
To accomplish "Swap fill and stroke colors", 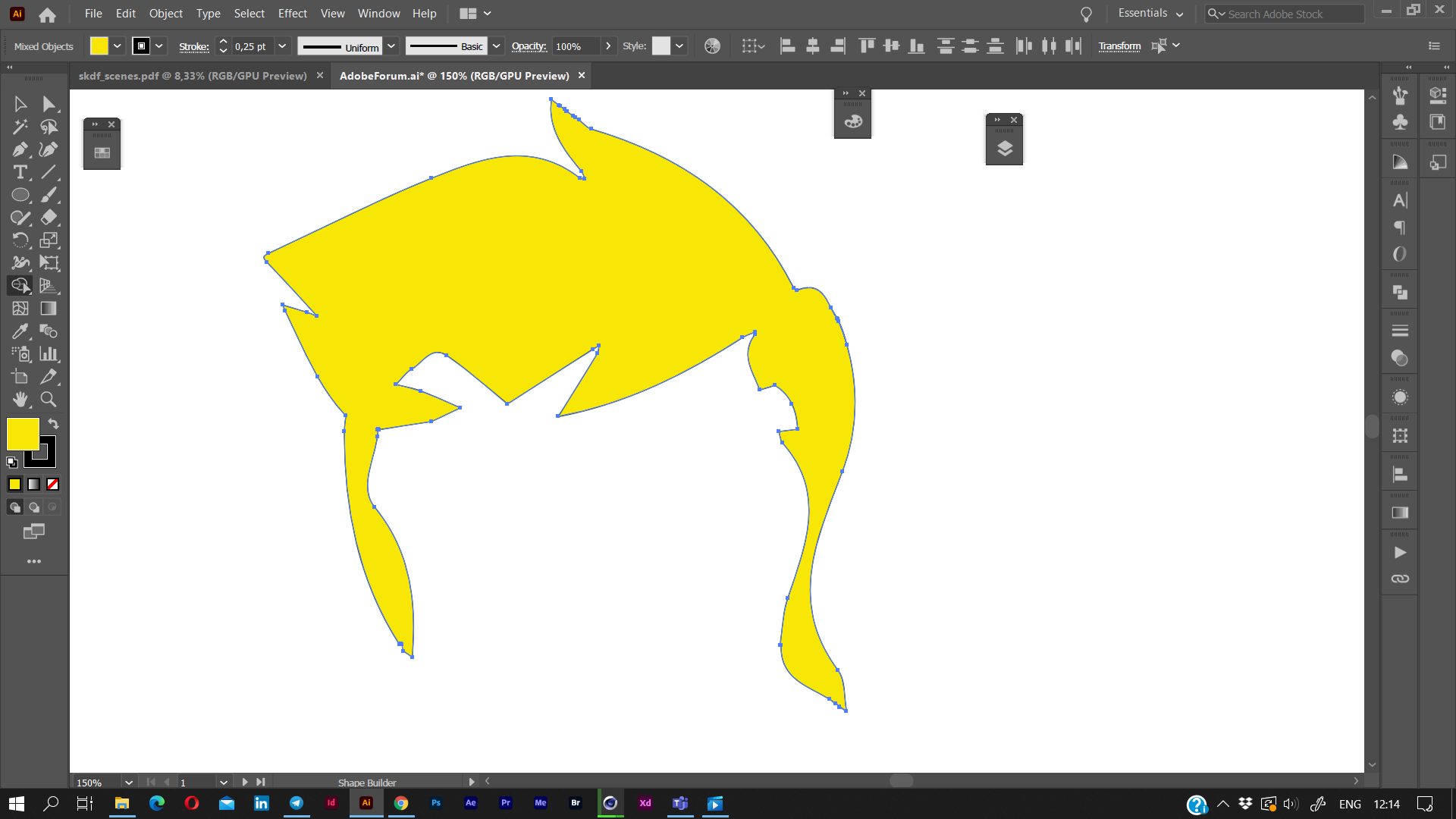I will point(53,423).
